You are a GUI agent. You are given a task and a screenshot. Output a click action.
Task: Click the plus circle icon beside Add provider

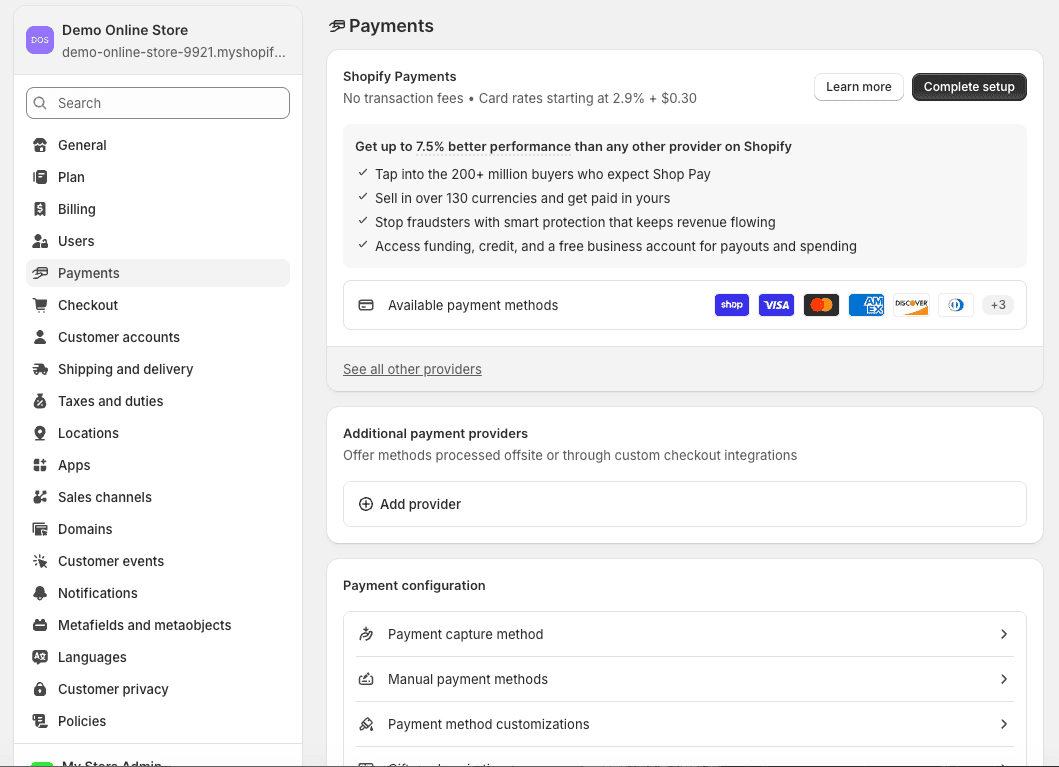point(365,504)
